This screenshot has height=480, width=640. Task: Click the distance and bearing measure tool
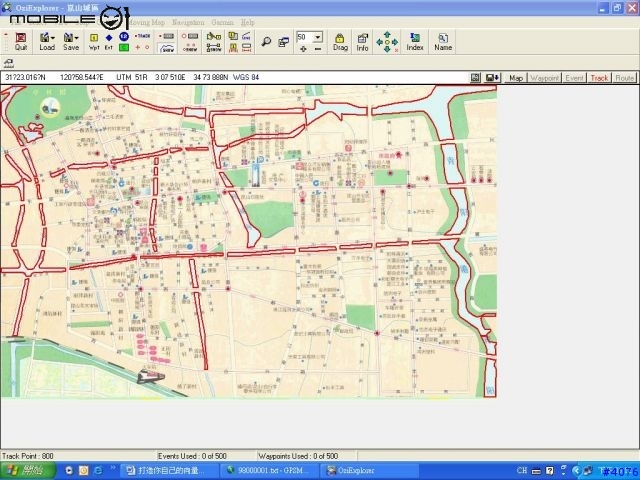(213, 36)
